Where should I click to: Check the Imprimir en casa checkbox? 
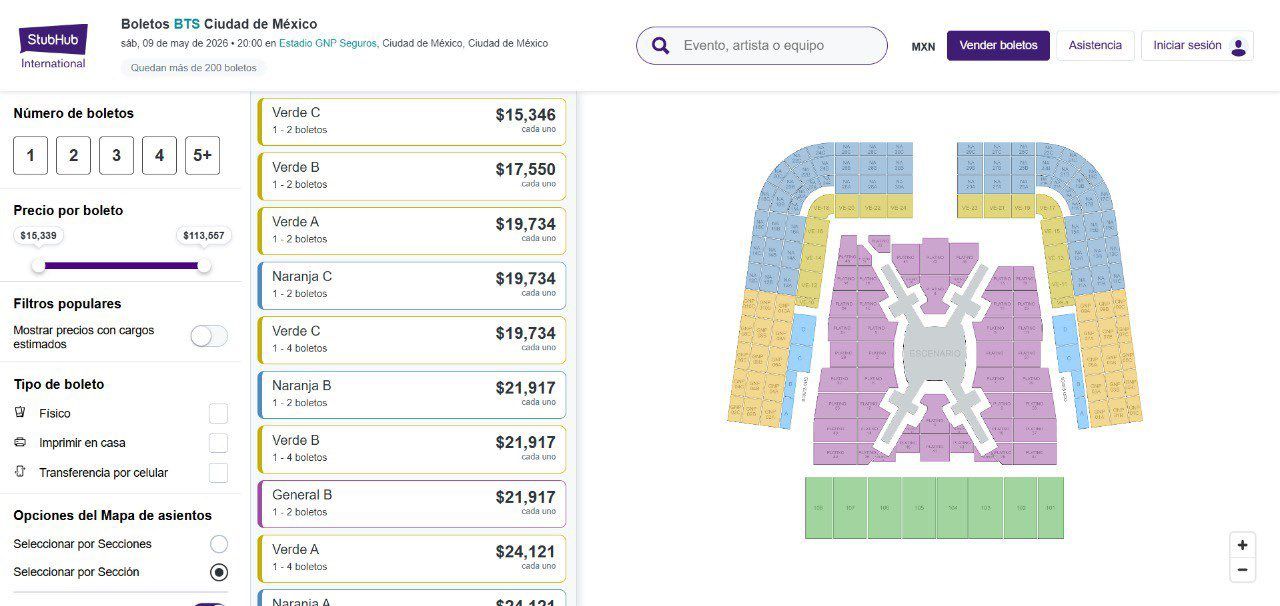click(218, 442)
